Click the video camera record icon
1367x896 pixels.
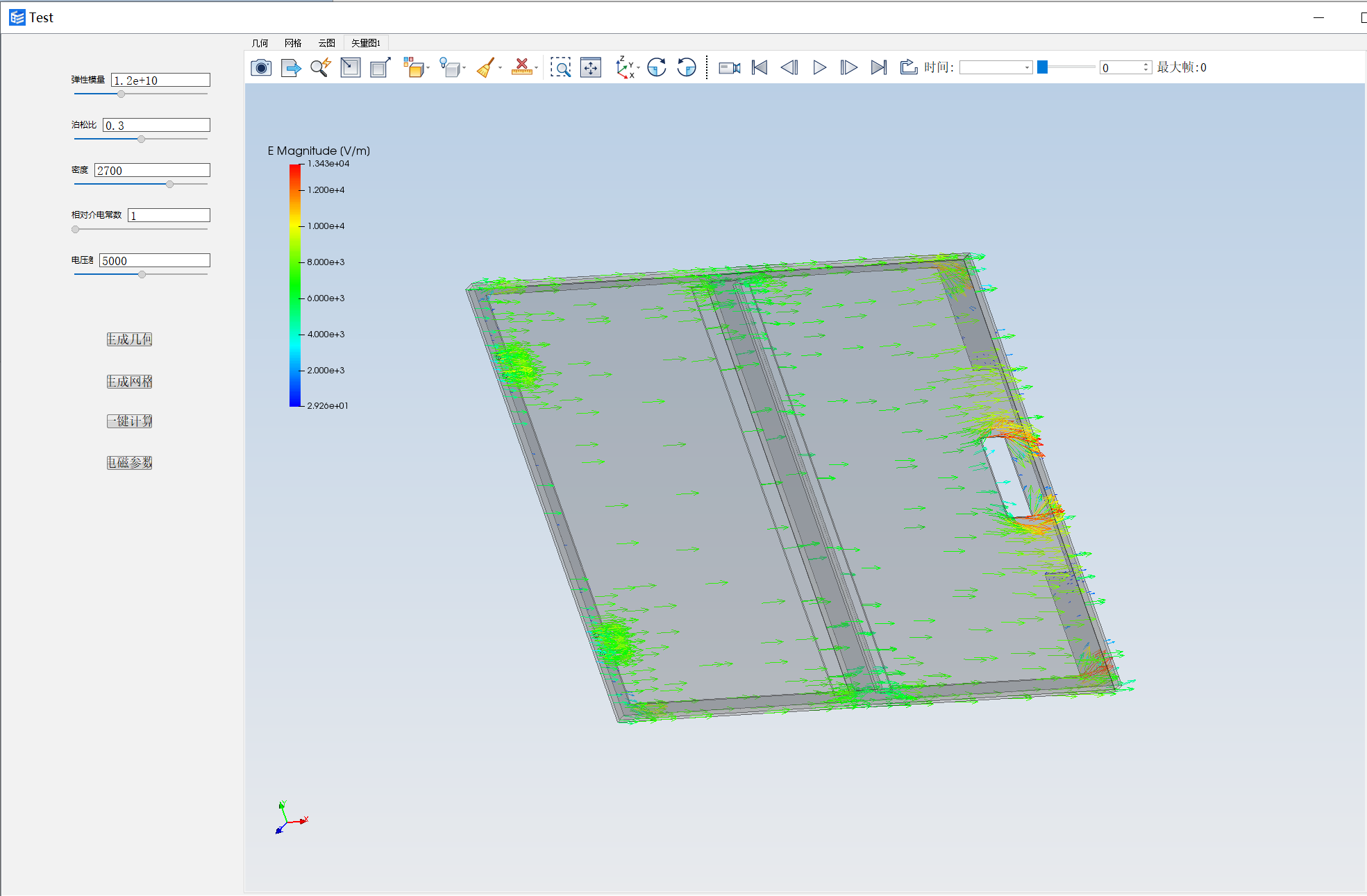point(730,67)
